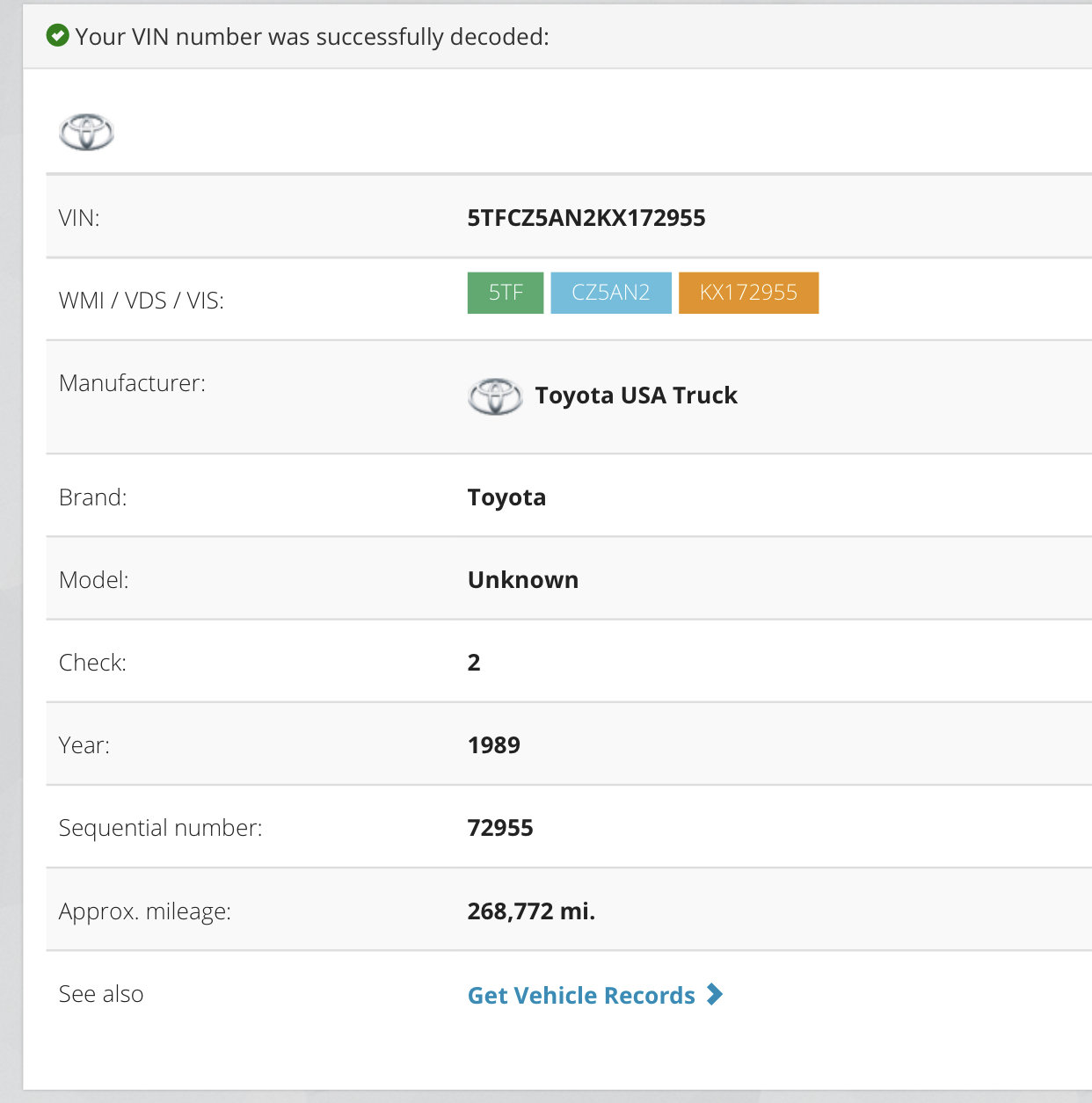The height and width of the screenshot is (1103, 1092).
Task: Click the Check: row label
Action: 92,663
